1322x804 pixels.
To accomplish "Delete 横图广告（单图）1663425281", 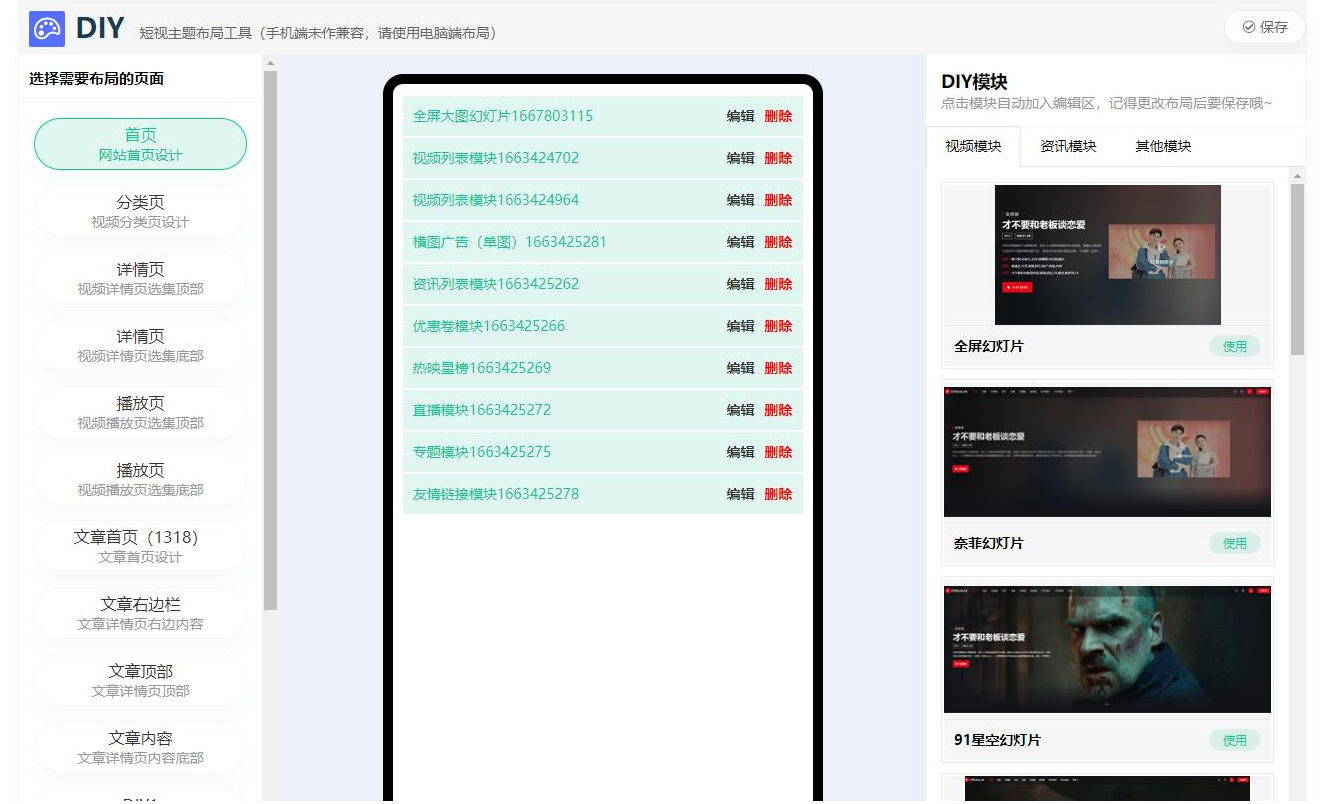I will [x=778, y=242].
